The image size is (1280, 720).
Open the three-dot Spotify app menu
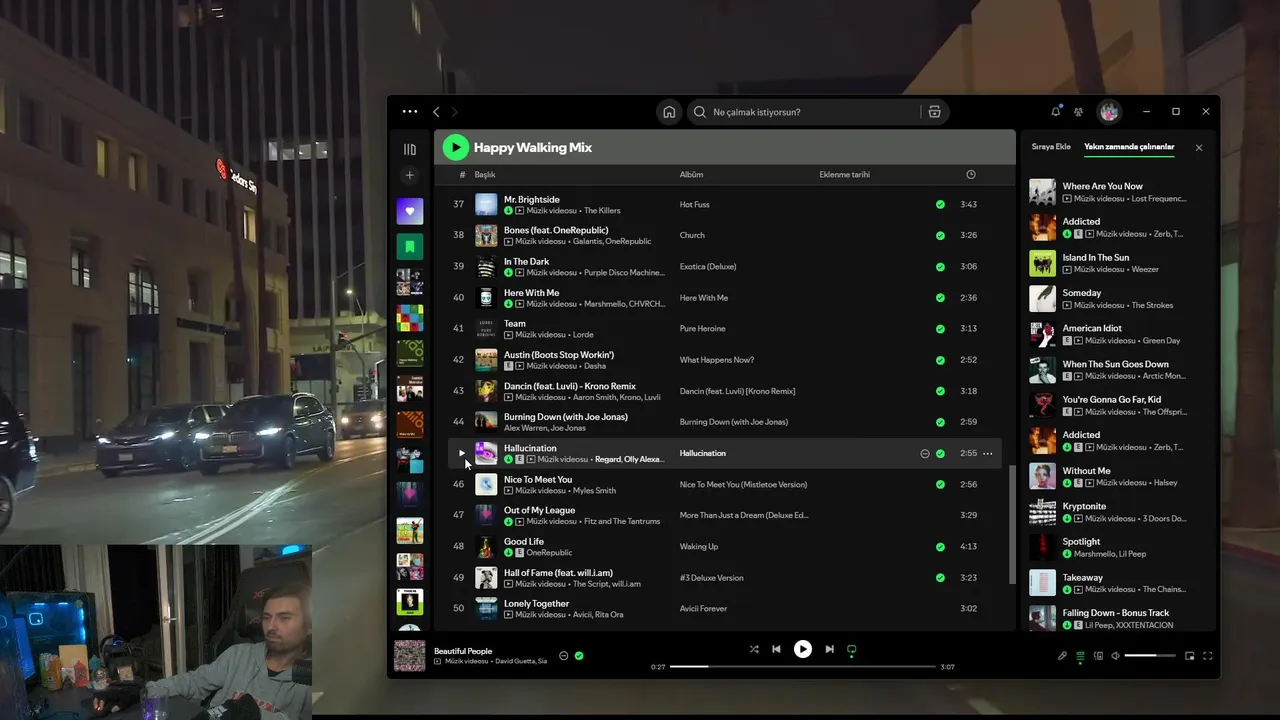[410, 112]
